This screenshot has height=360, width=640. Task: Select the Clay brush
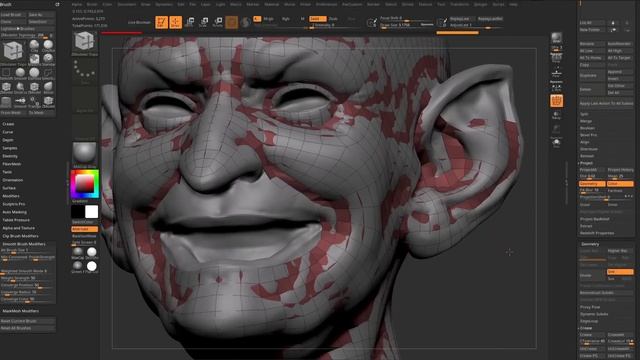34,45
